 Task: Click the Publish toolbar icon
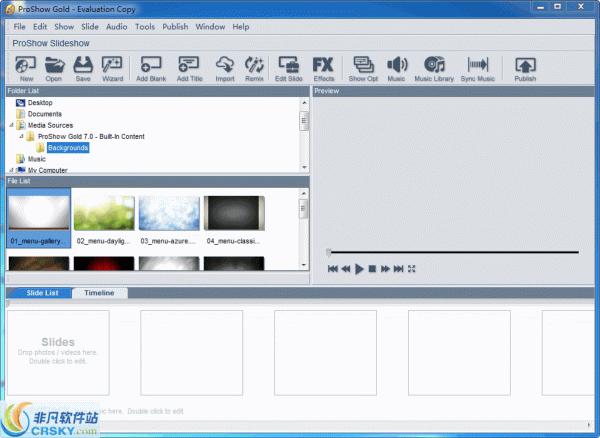[x=525, y=69]
